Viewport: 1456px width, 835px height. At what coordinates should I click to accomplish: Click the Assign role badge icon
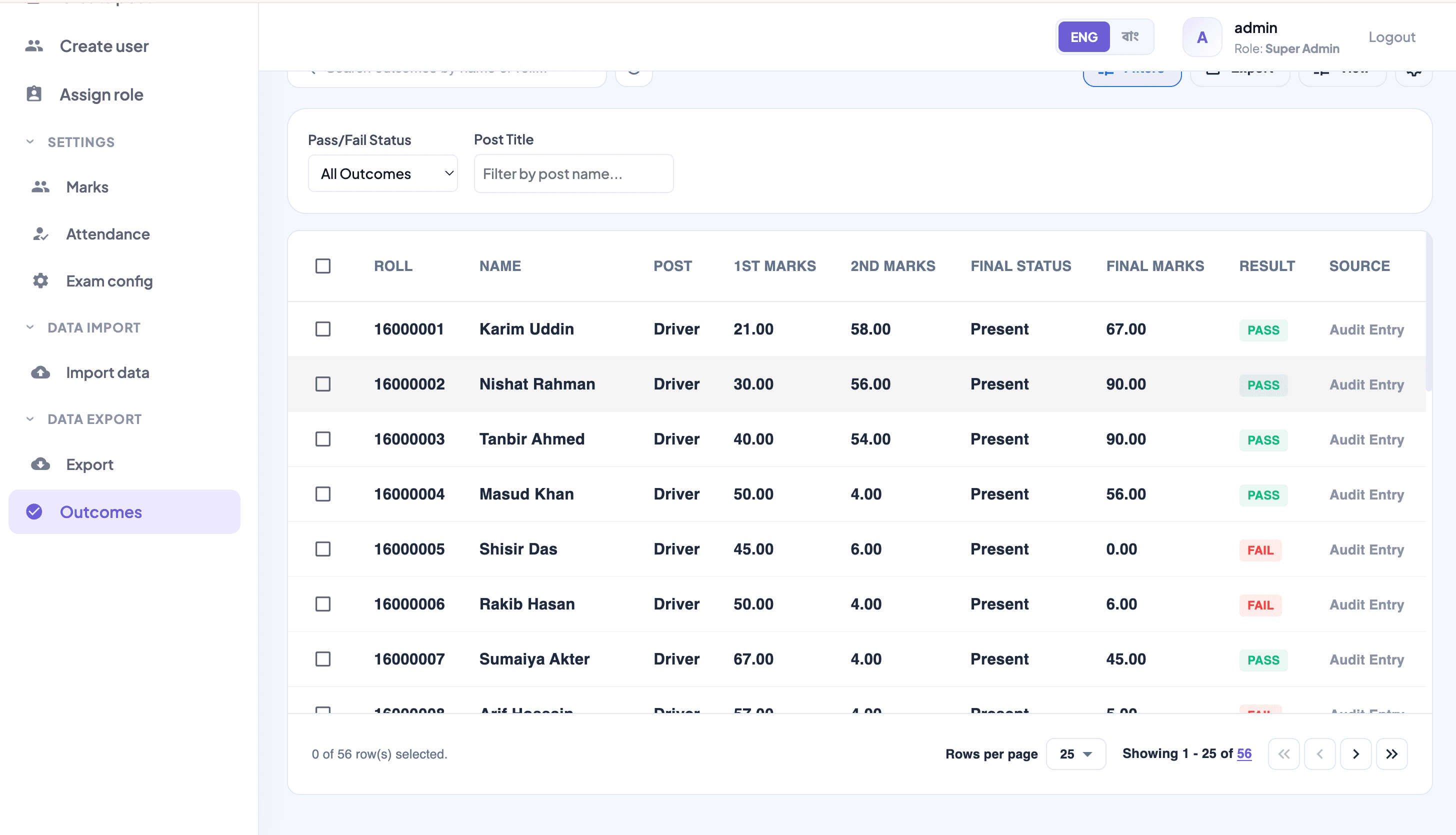pos(34,94)
